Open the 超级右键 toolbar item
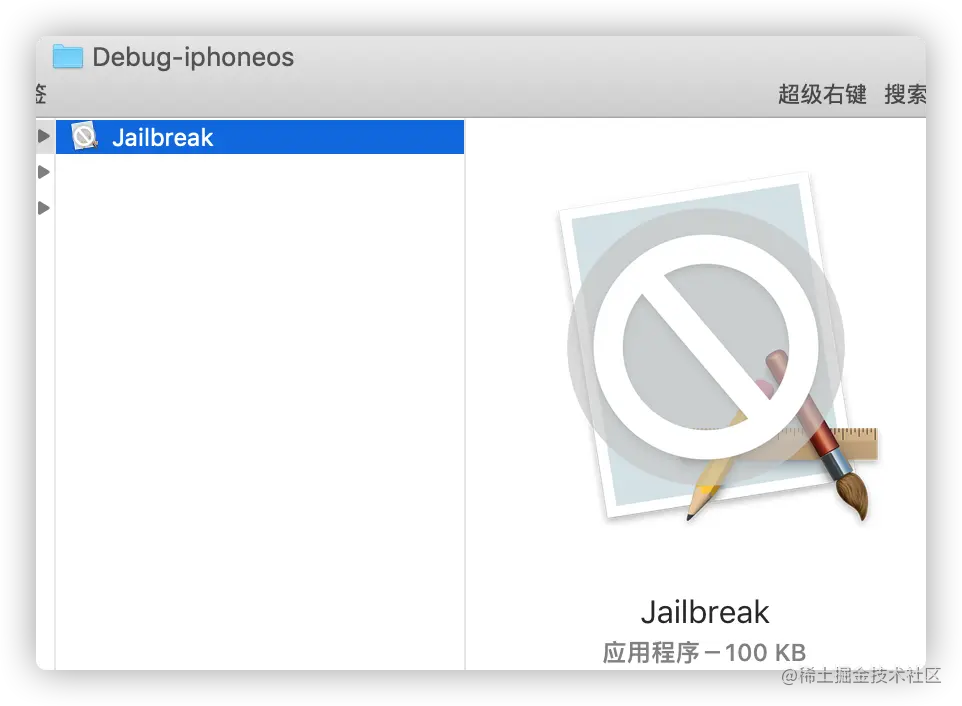The image size is (962, 706). (x=822, y=94)
